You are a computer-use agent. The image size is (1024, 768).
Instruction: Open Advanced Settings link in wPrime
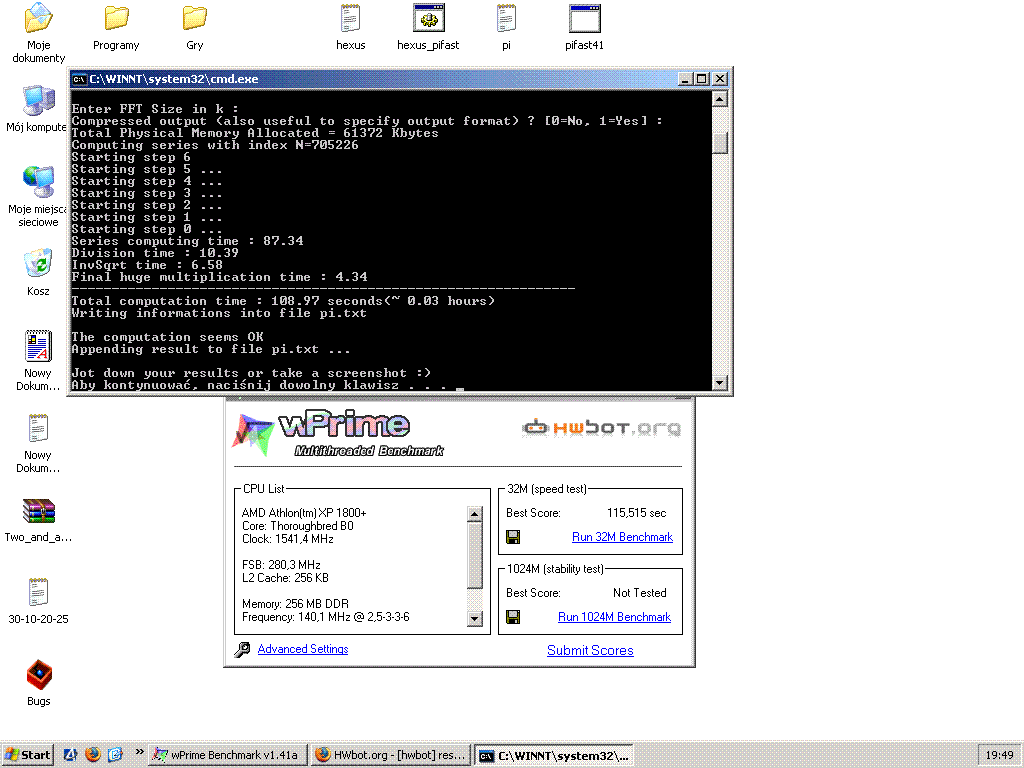point(303,648)
